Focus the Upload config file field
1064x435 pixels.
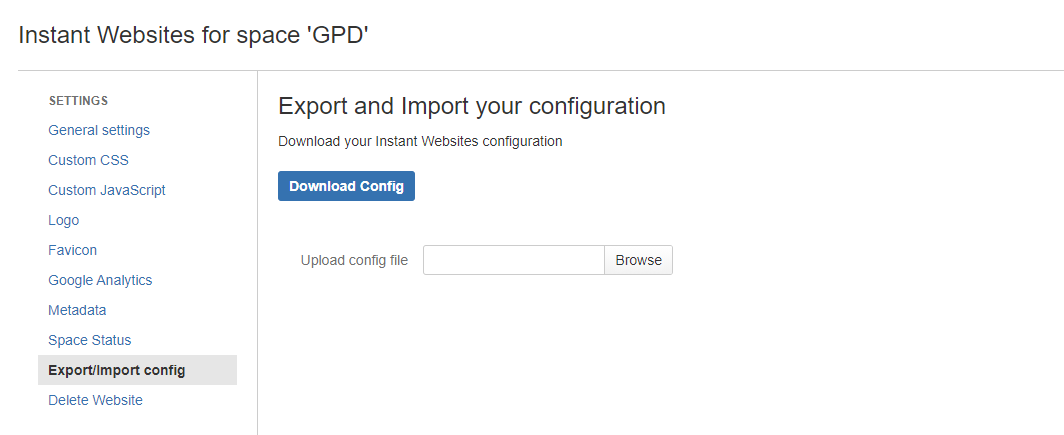tap(514, 260)
